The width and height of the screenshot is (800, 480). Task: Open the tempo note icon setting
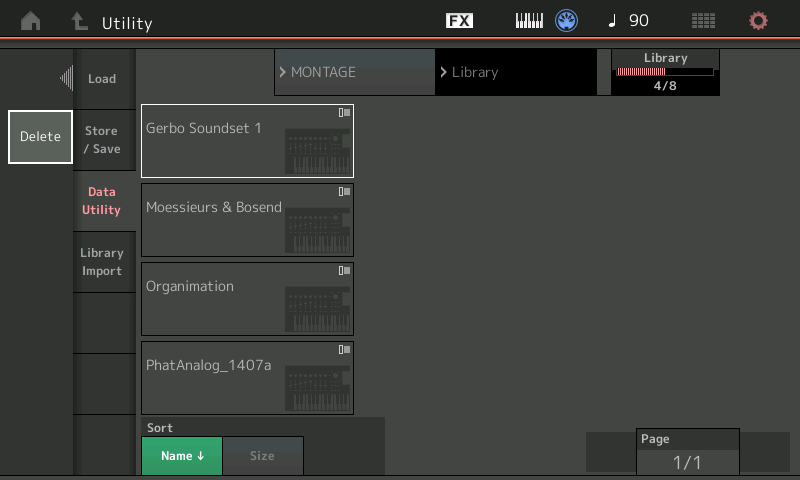point(613,21)
